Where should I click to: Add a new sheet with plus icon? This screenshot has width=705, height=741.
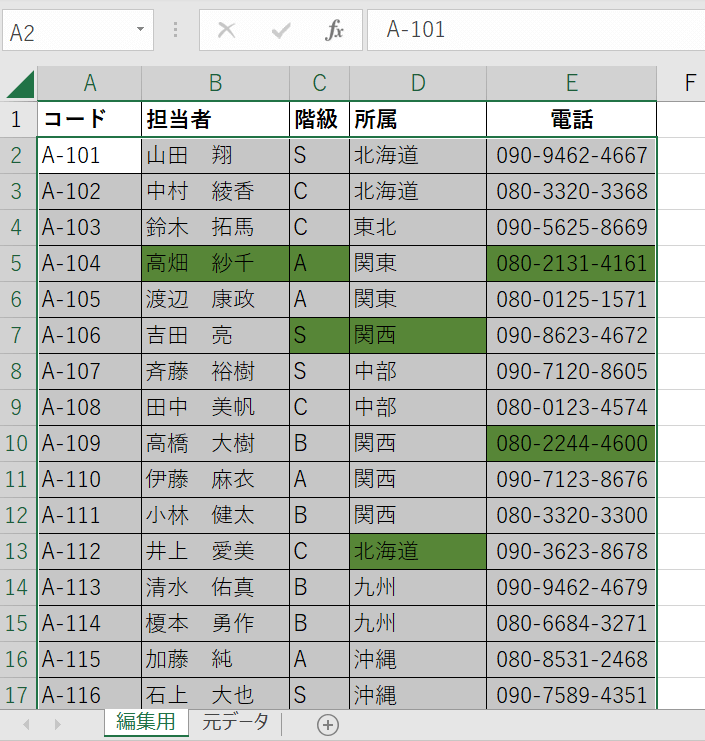(328, 724)
